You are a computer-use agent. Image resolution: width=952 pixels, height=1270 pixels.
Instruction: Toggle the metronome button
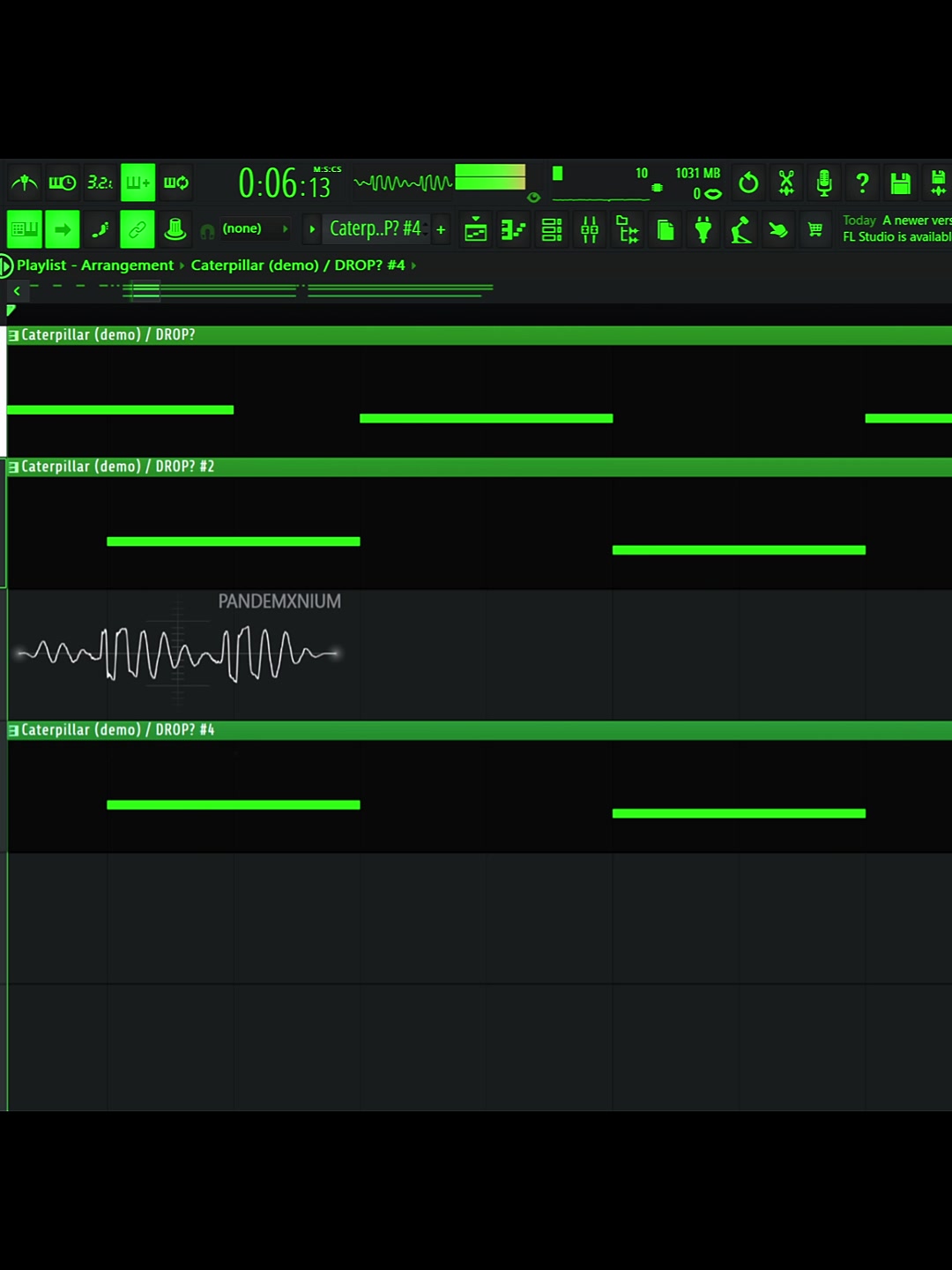[x=25, y=183]
